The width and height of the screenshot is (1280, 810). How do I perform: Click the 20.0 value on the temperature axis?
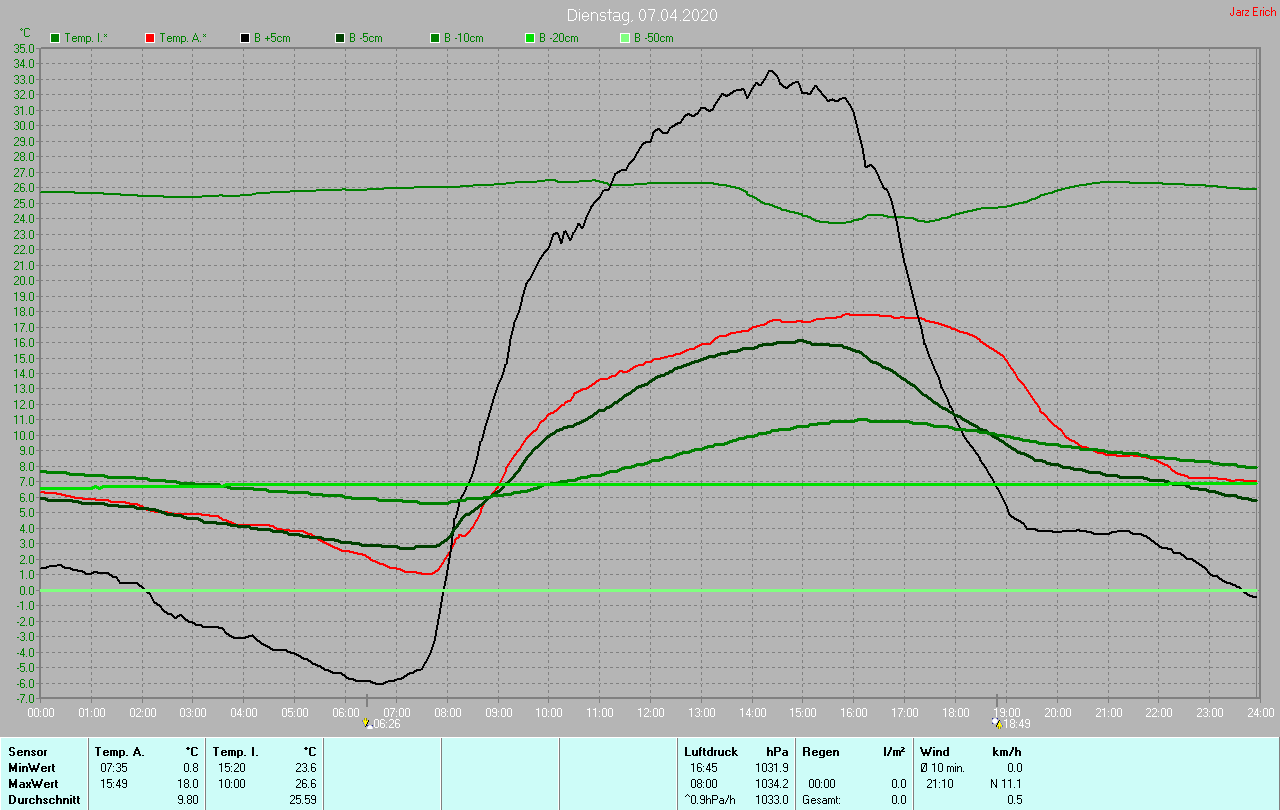click(24, 281)
